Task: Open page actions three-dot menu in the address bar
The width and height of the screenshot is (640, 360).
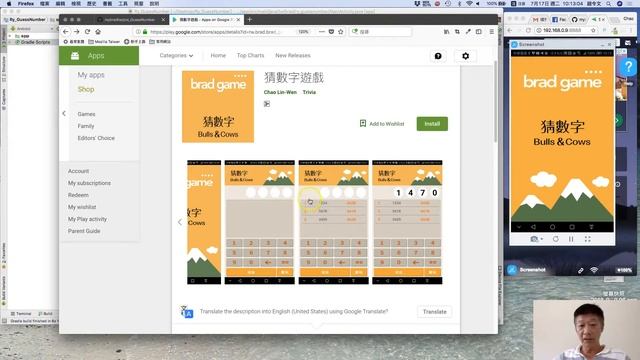Action: click(x=322, y=31)
